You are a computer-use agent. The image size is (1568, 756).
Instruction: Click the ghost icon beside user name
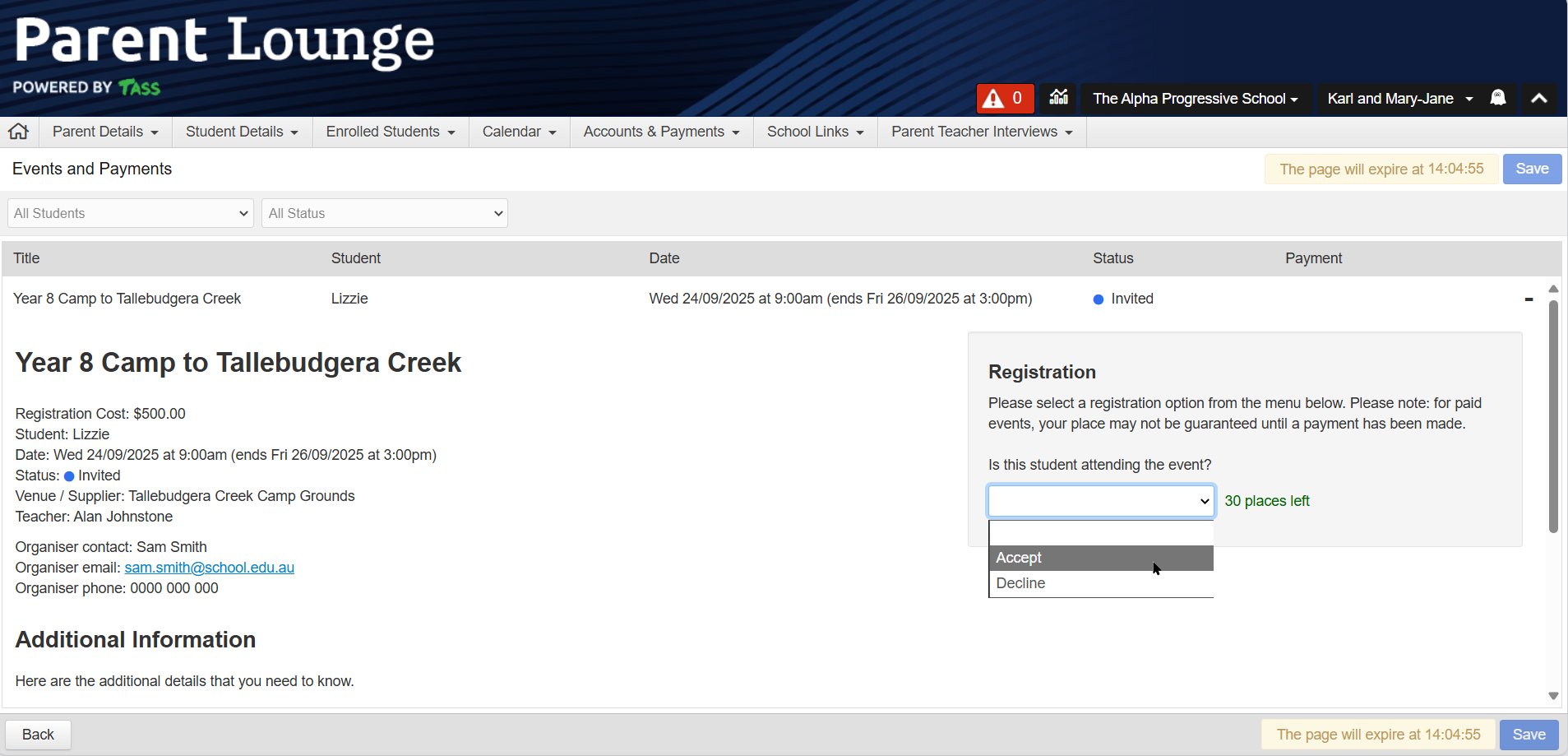tap(1498, 98)
